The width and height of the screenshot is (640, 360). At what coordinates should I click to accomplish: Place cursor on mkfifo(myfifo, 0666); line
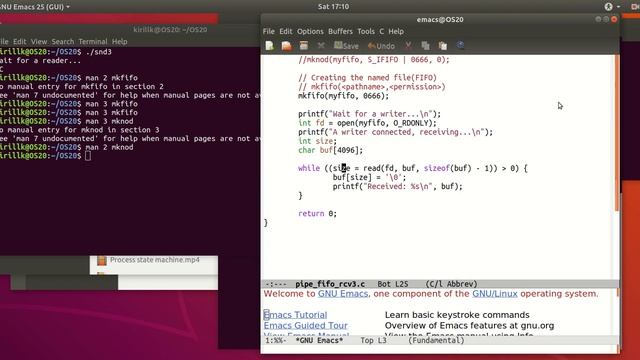point(344,96)
